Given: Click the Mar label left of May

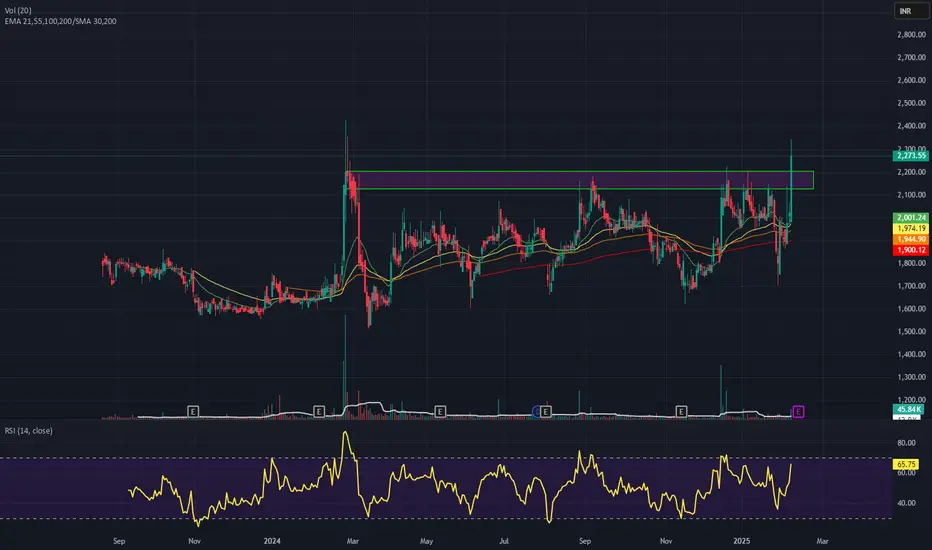Looking at the screenshot, I should tap(352, 541).
